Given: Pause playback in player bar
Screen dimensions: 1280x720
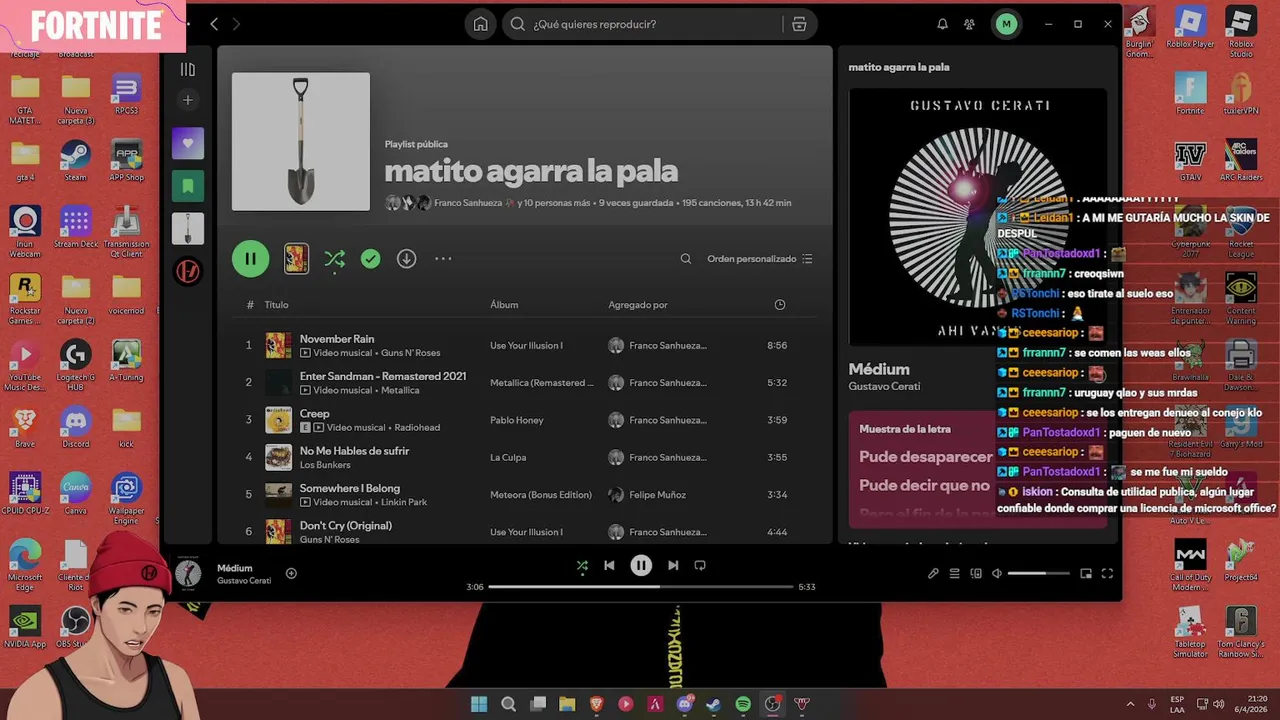Looking at the screenshot, I should point(641,565).
